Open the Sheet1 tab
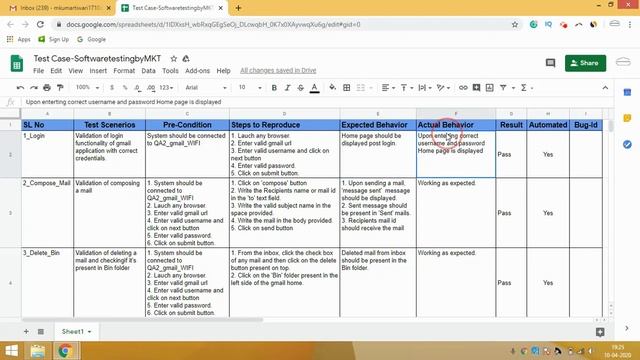Screen dimensions: 640x360 click(76, 331)
